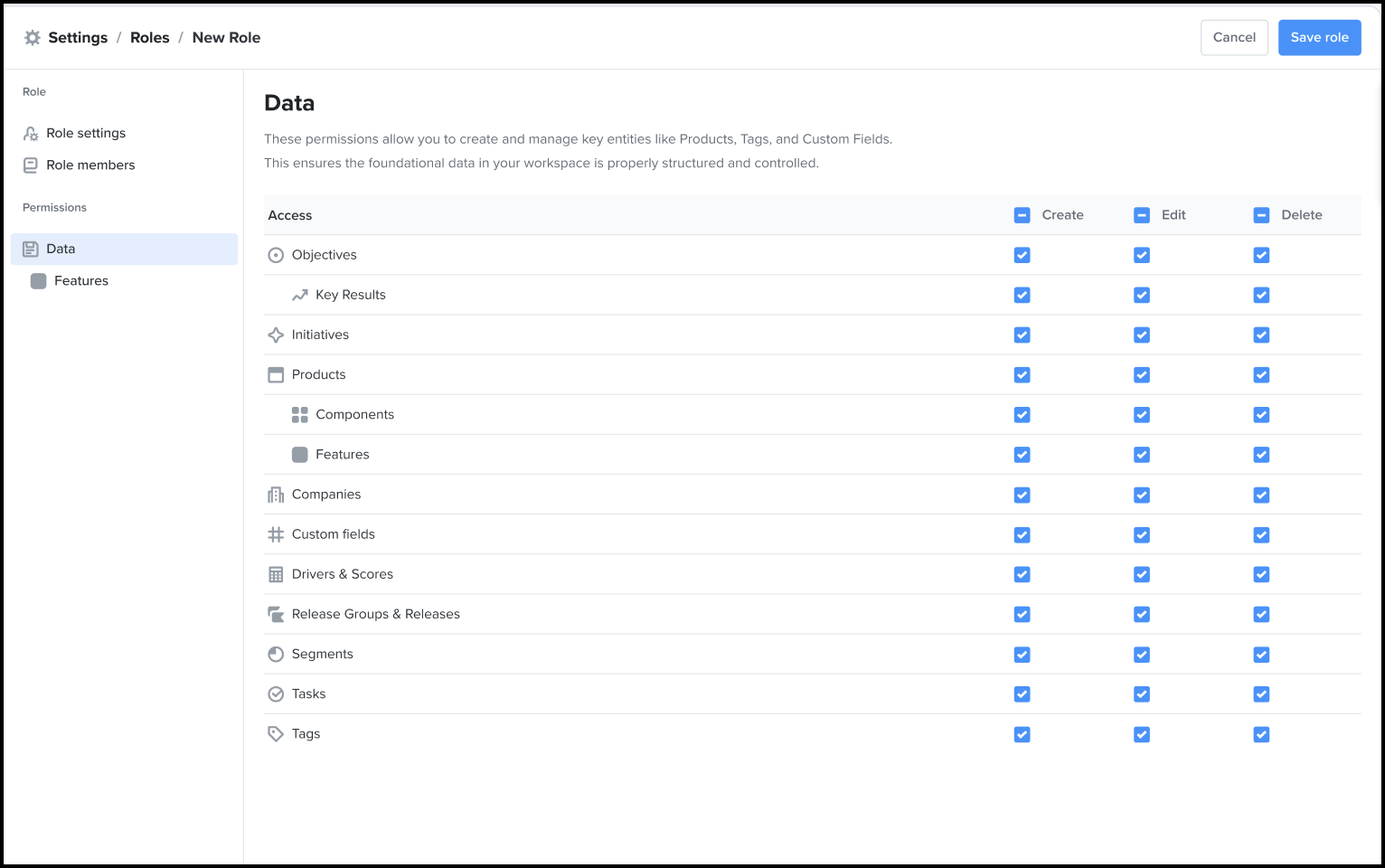
Task: Select Features permissions in sidebar
Action: tap(124, 281)
